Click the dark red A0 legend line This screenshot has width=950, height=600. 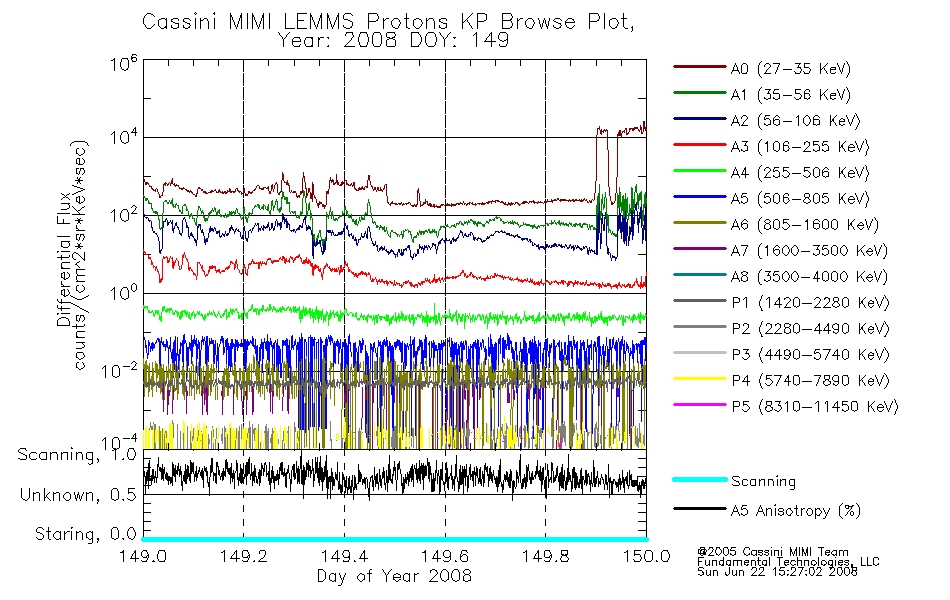(700, 67)
